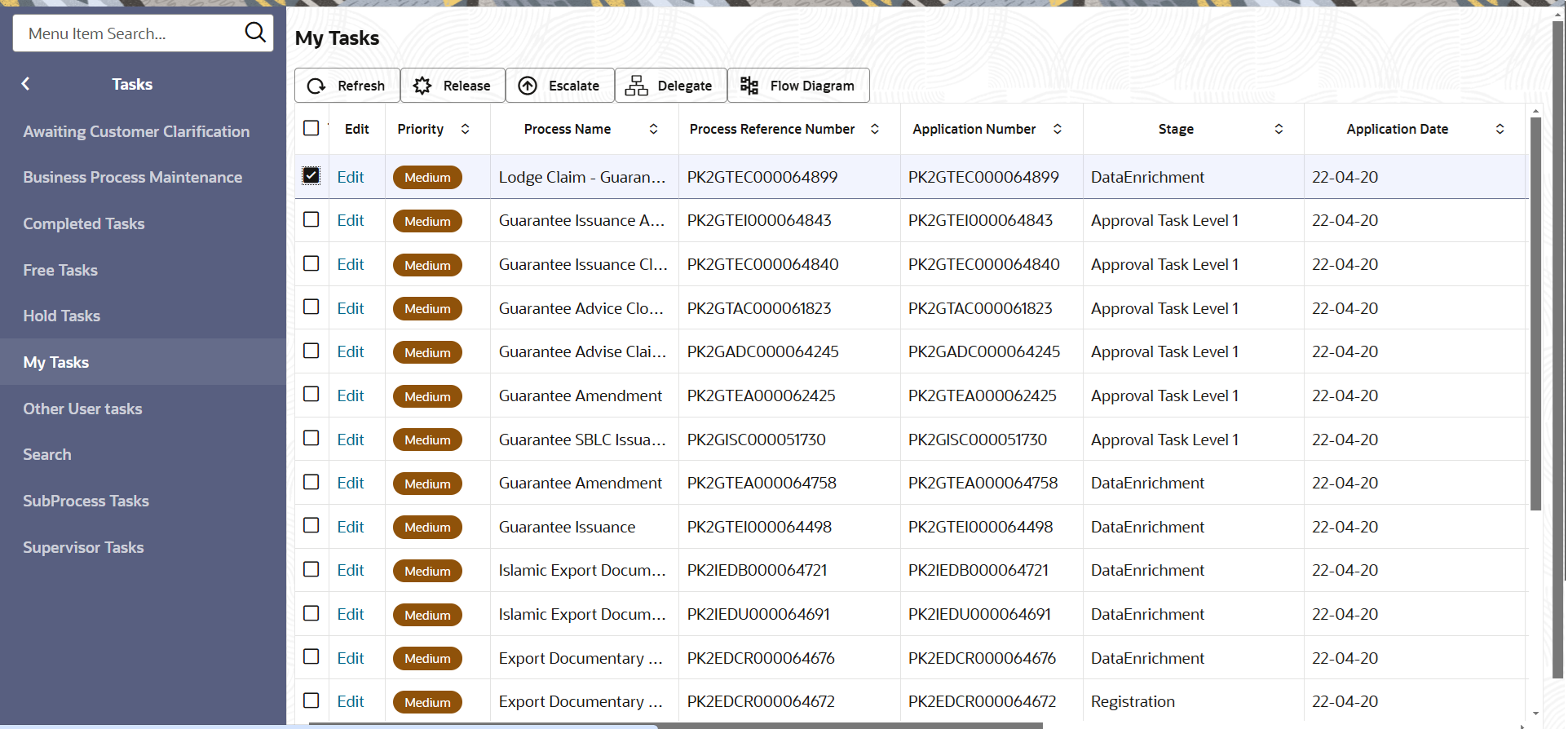The image size is (1568, 729).
Task: Open Search in the Tasks menu
Action: point(47,454)
